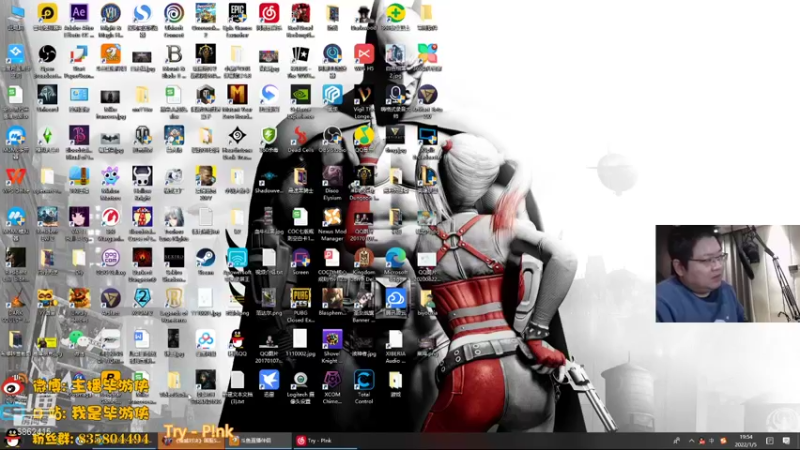Open the XIBERIA Audio document file
Image resolution: width=800 pixels, height=450 pixels.
(395, 339)
